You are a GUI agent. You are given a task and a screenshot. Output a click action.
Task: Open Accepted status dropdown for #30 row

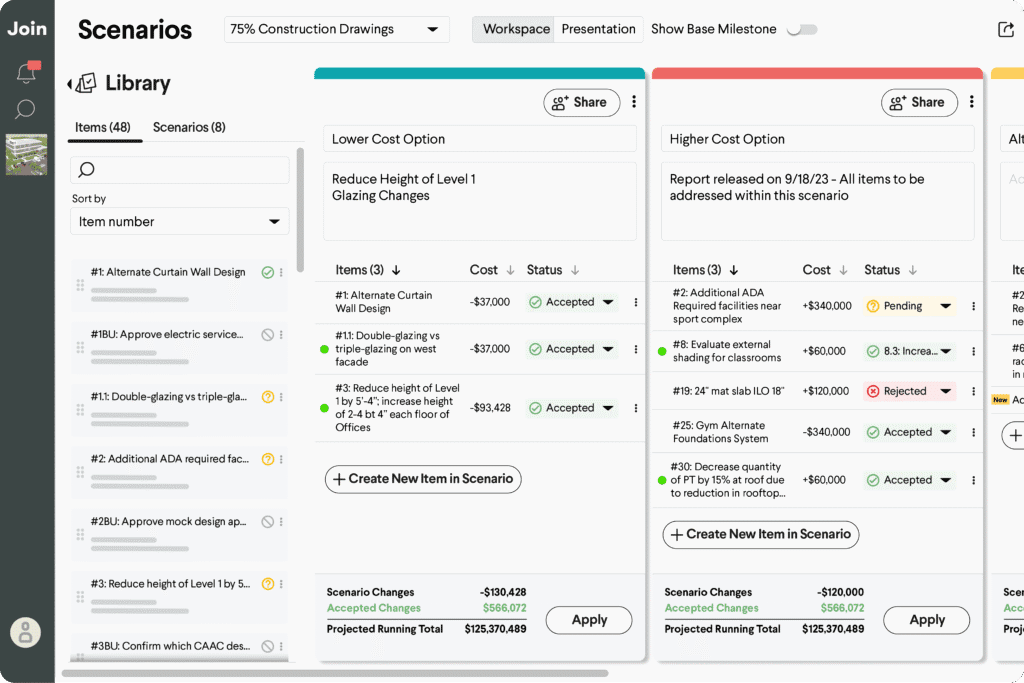tap(909, 480)
